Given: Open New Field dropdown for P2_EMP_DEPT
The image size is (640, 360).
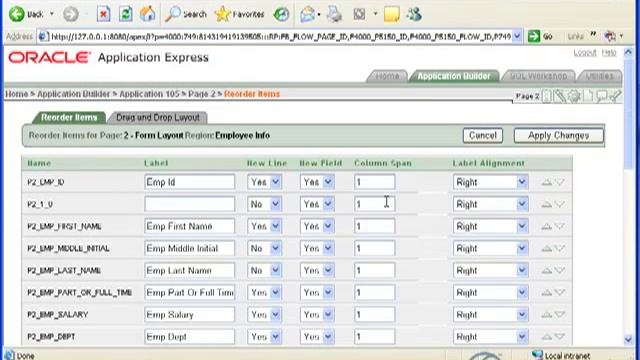Looking at the screenshot, I should [317, 337].
